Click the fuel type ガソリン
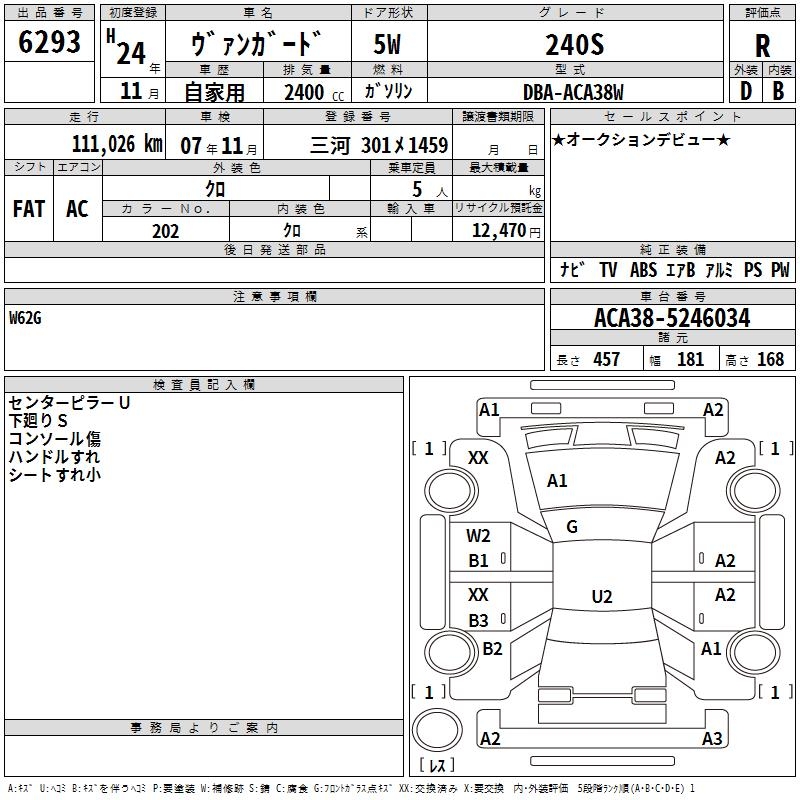This screenshot has height=800, width=800. [388, 91]
